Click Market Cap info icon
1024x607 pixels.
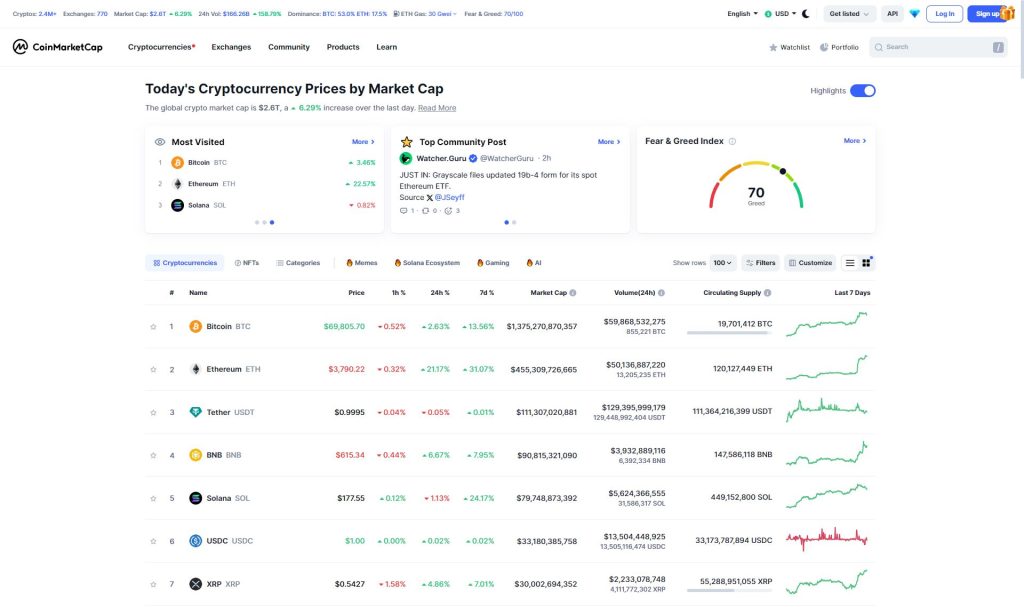click(573, 293)
